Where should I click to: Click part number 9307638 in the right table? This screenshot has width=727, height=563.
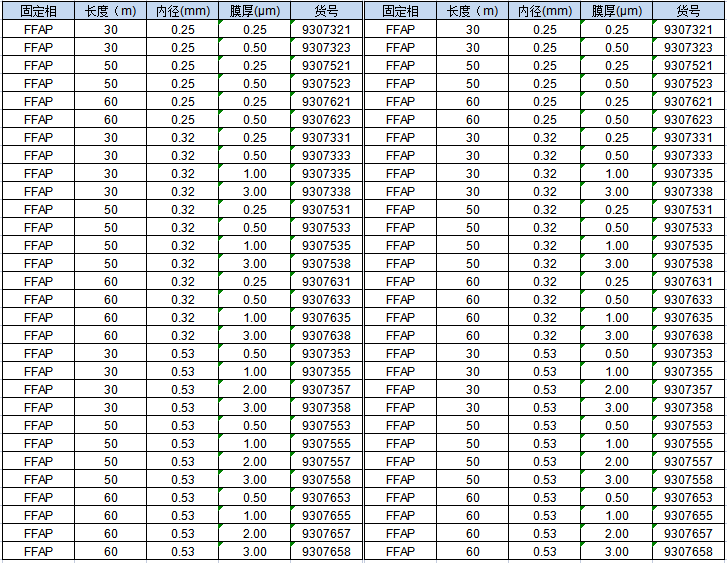click(689, 336)
